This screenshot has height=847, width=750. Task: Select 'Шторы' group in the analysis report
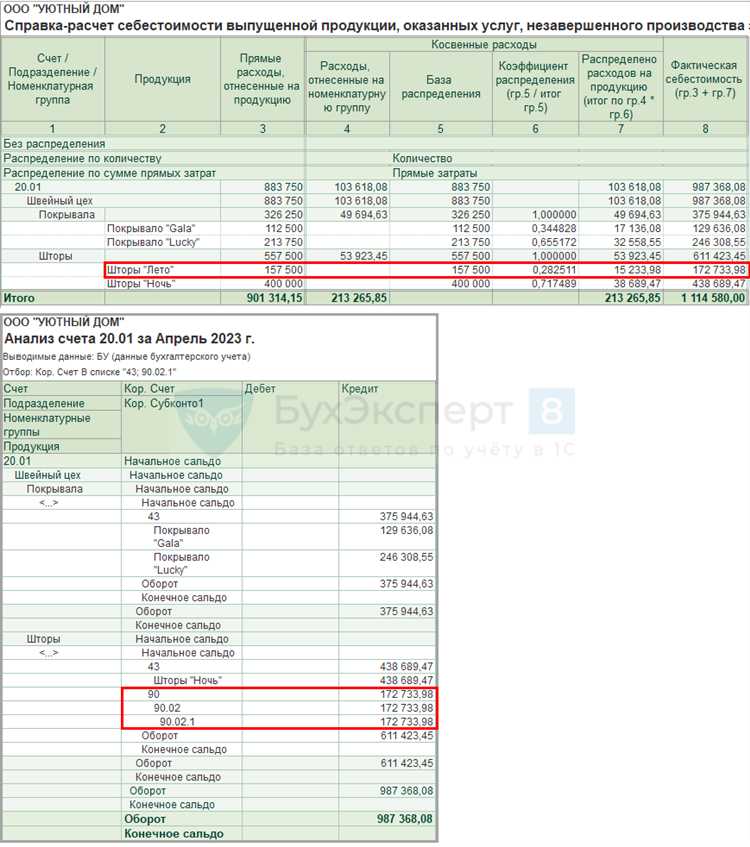[43, 639]
